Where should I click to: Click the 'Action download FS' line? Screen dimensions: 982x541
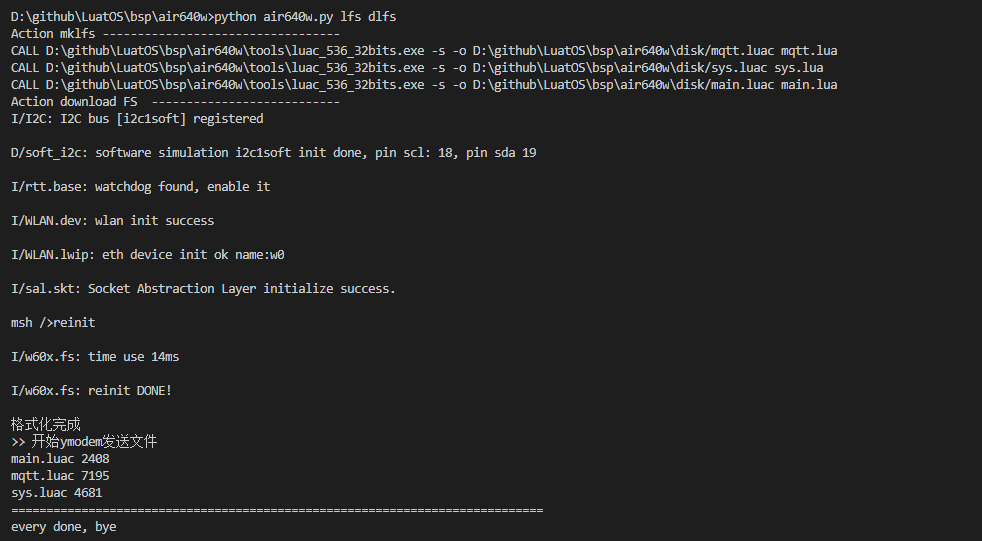point(175,102)
